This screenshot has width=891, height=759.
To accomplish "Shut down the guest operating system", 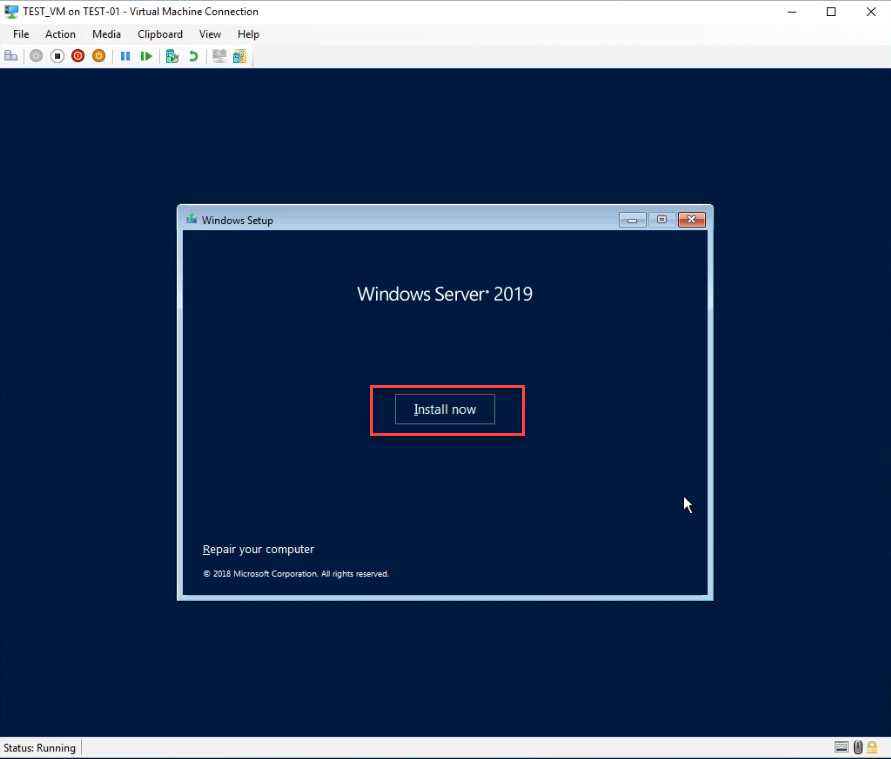I will point(78,55).
